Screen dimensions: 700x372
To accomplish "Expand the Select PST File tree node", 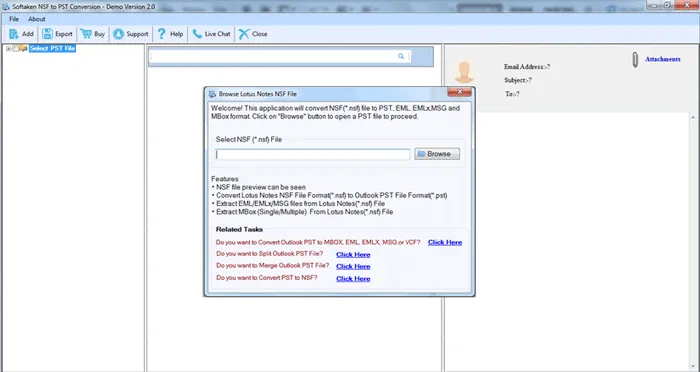I will pyautogui.click(x=8, y=48).
